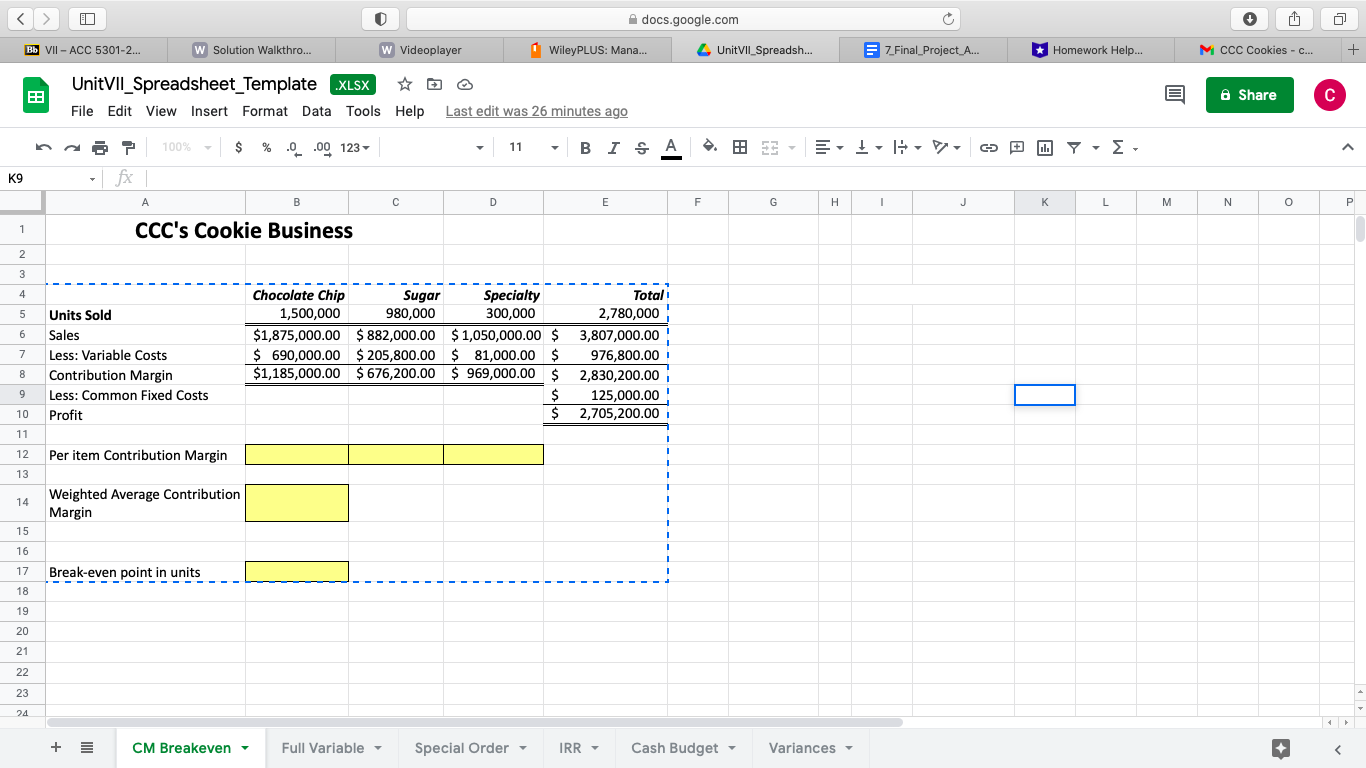1366x768 pixels.
Task: Click the green Share button
Action: (1249, 95)
